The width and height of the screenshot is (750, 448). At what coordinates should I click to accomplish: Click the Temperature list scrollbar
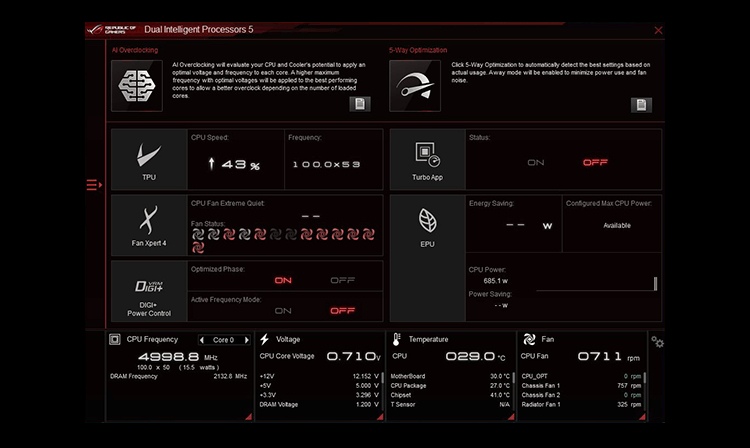point(514,378)
